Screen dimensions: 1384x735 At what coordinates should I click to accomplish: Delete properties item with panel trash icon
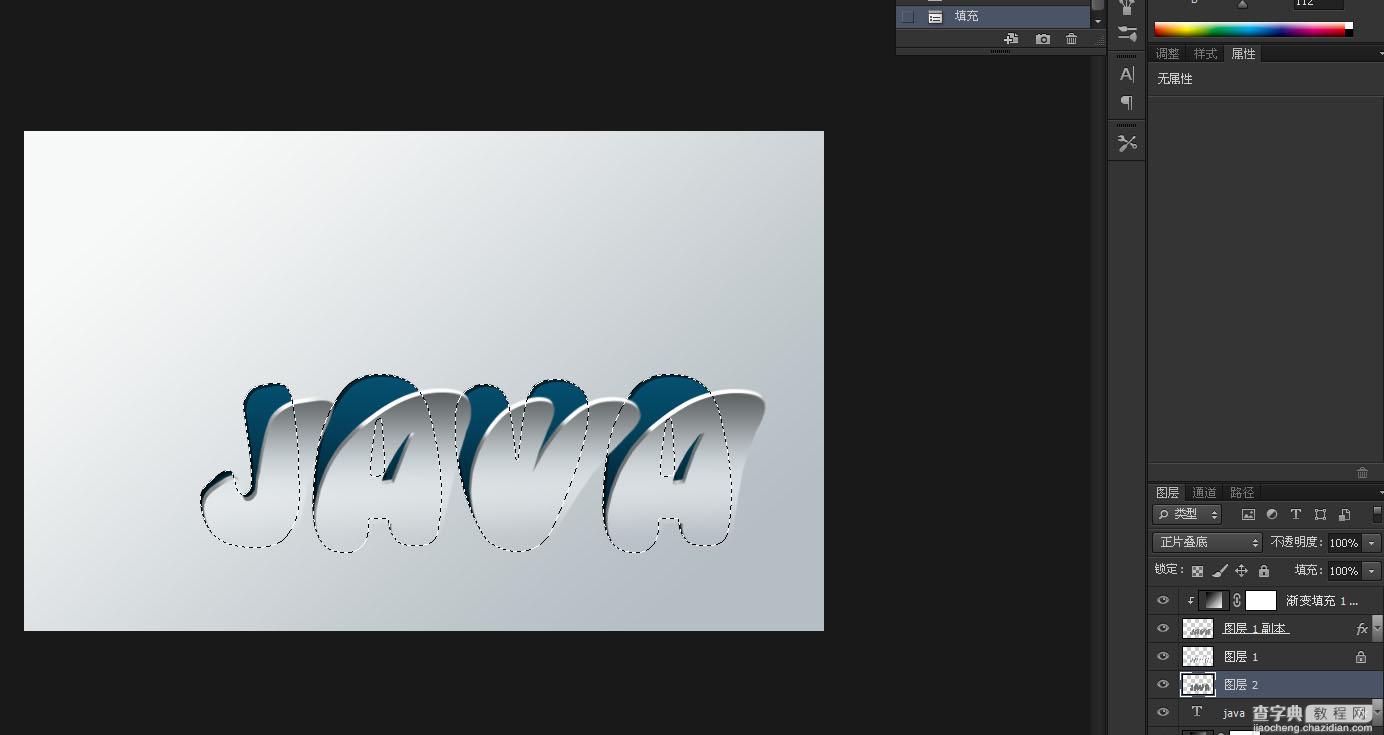pyautogui.click(x=1362, y=472)
